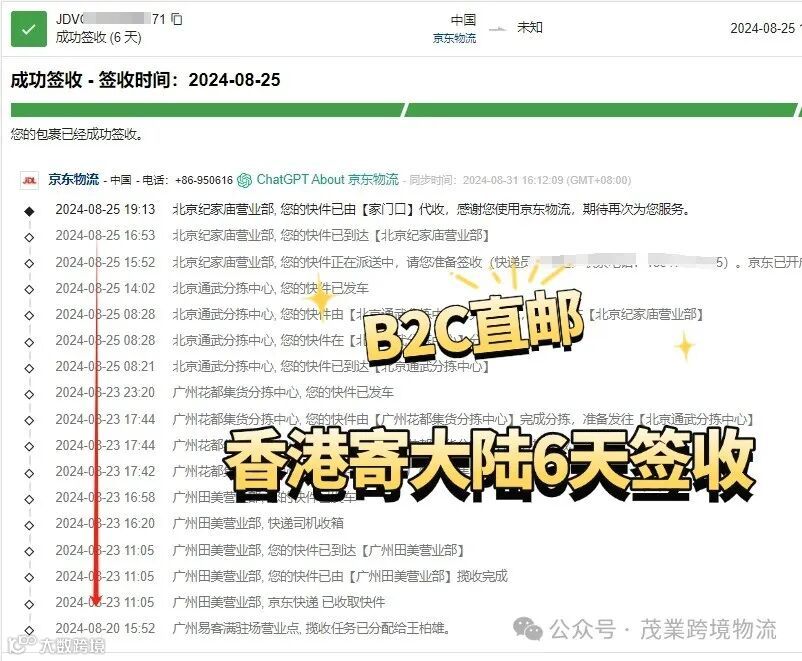Select the 2024-08-25 16:53 tracking event marker
Screen dimensions: 802x661
tap(29, 237)
